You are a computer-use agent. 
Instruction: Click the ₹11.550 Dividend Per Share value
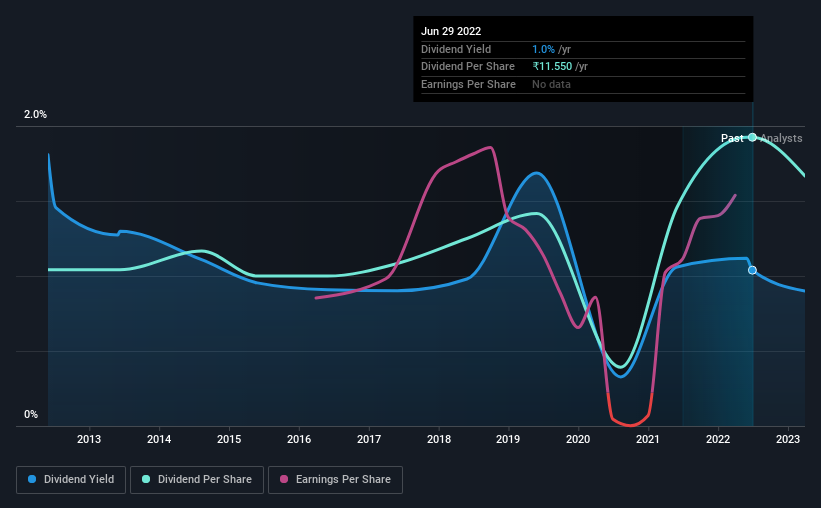click(x=552, y=67)
